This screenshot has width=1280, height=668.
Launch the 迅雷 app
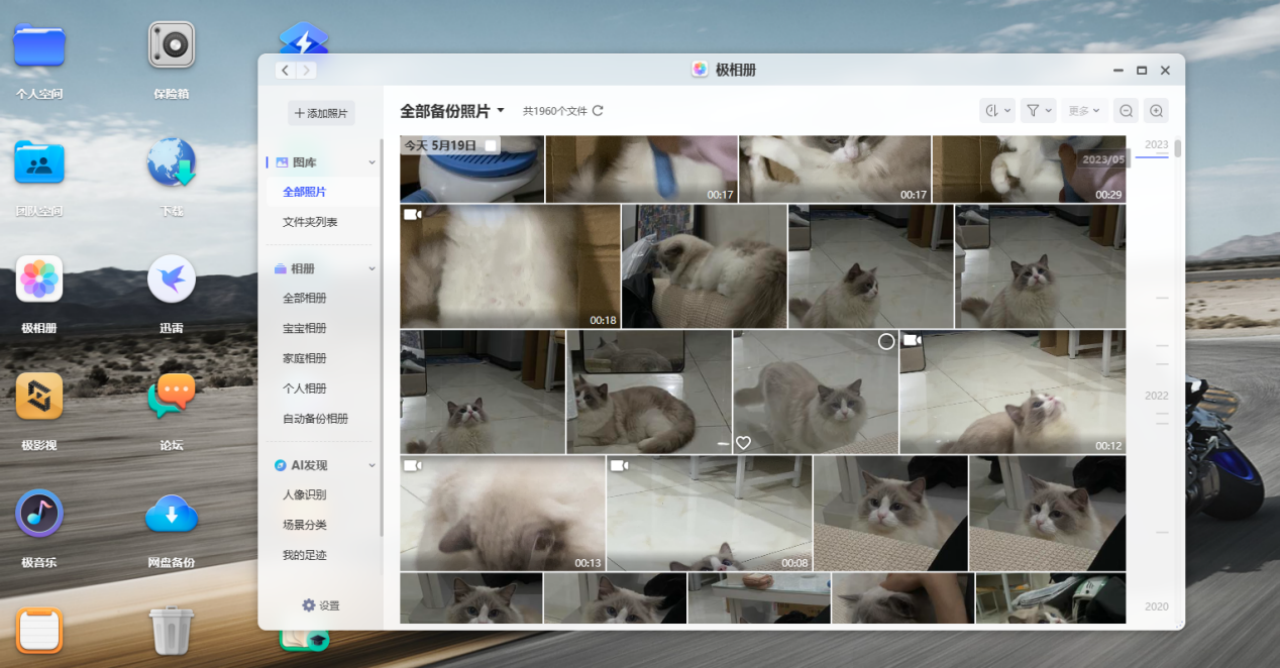[x=171, y=279]
